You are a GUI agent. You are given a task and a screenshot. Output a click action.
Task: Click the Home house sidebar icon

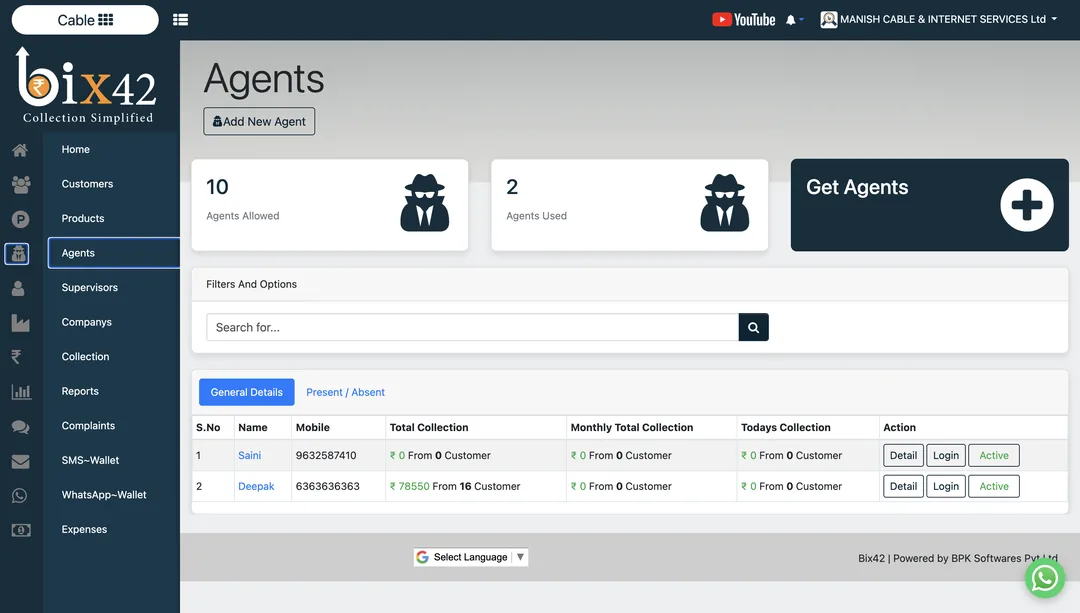tap(20, 150)
